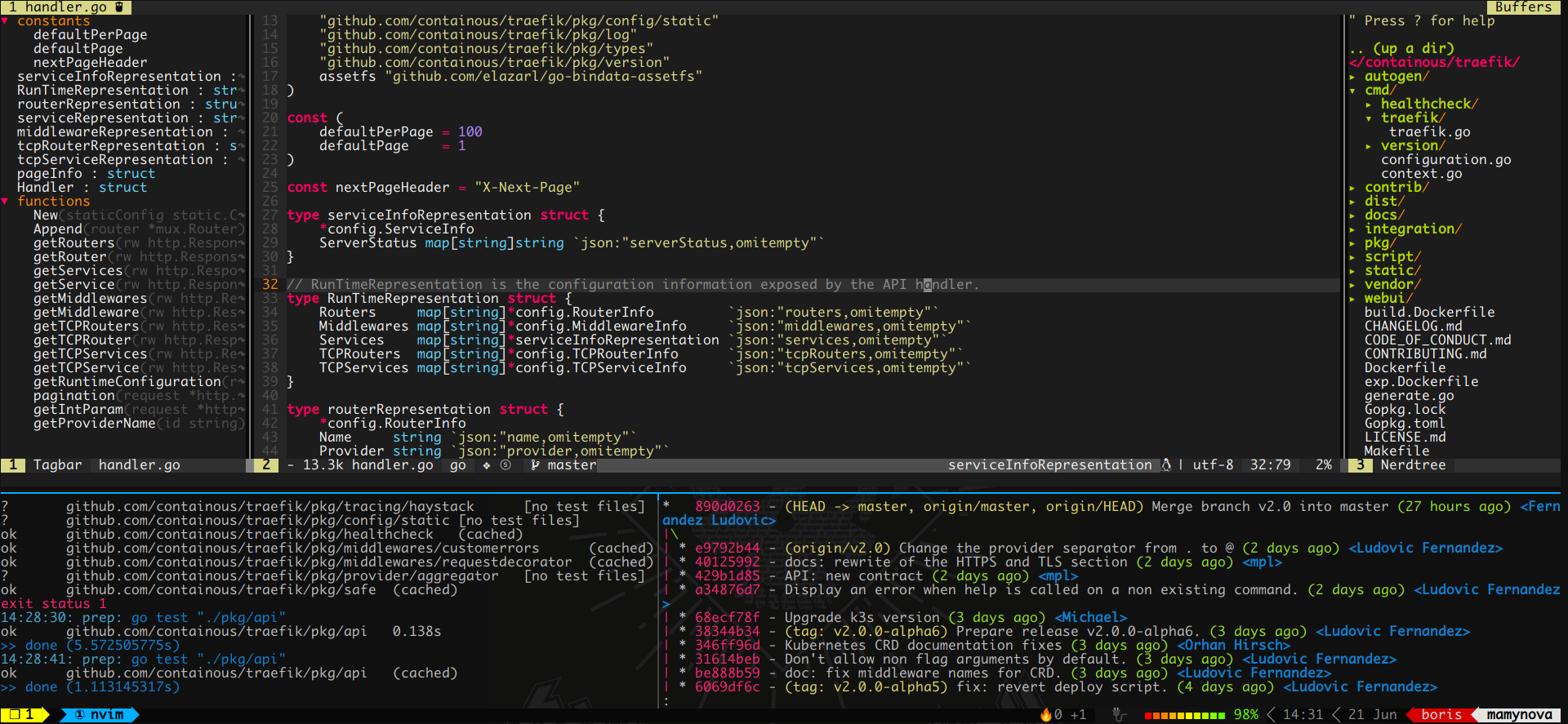Click the lock icon next to handler.go title
The height and width of the screenshot is (724, 1568).
pos(119,7)
